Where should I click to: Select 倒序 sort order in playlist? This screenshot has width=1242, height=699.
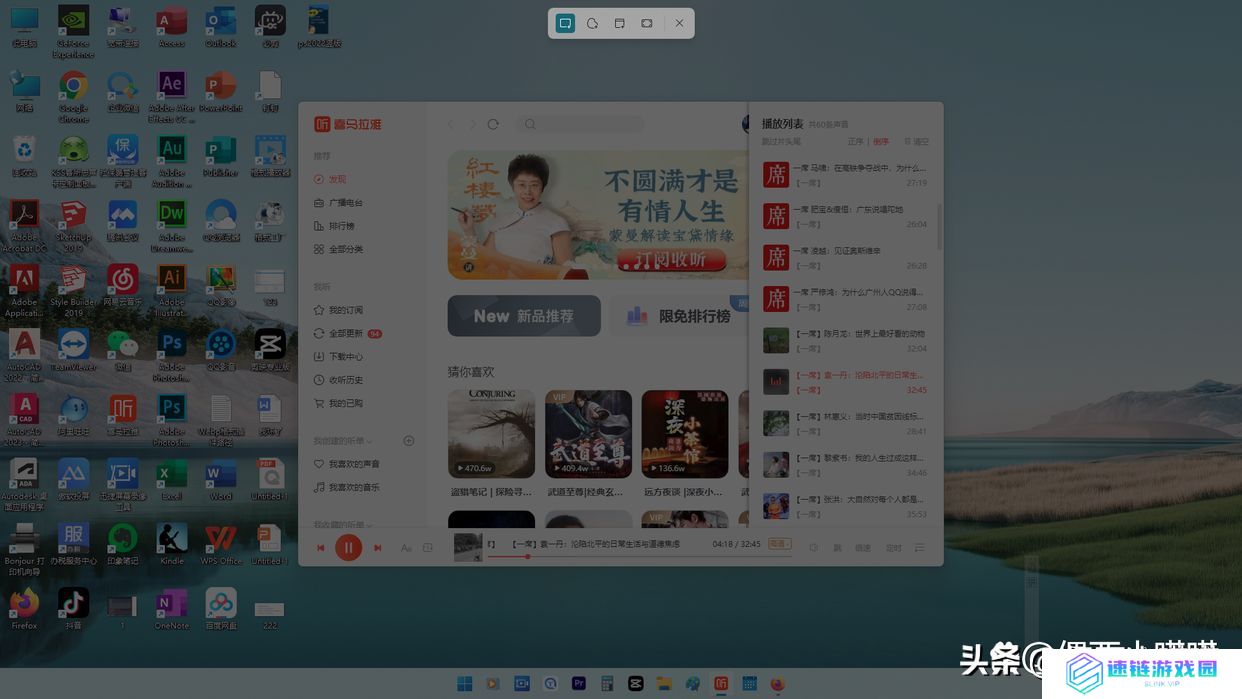(x=880, y=142)
